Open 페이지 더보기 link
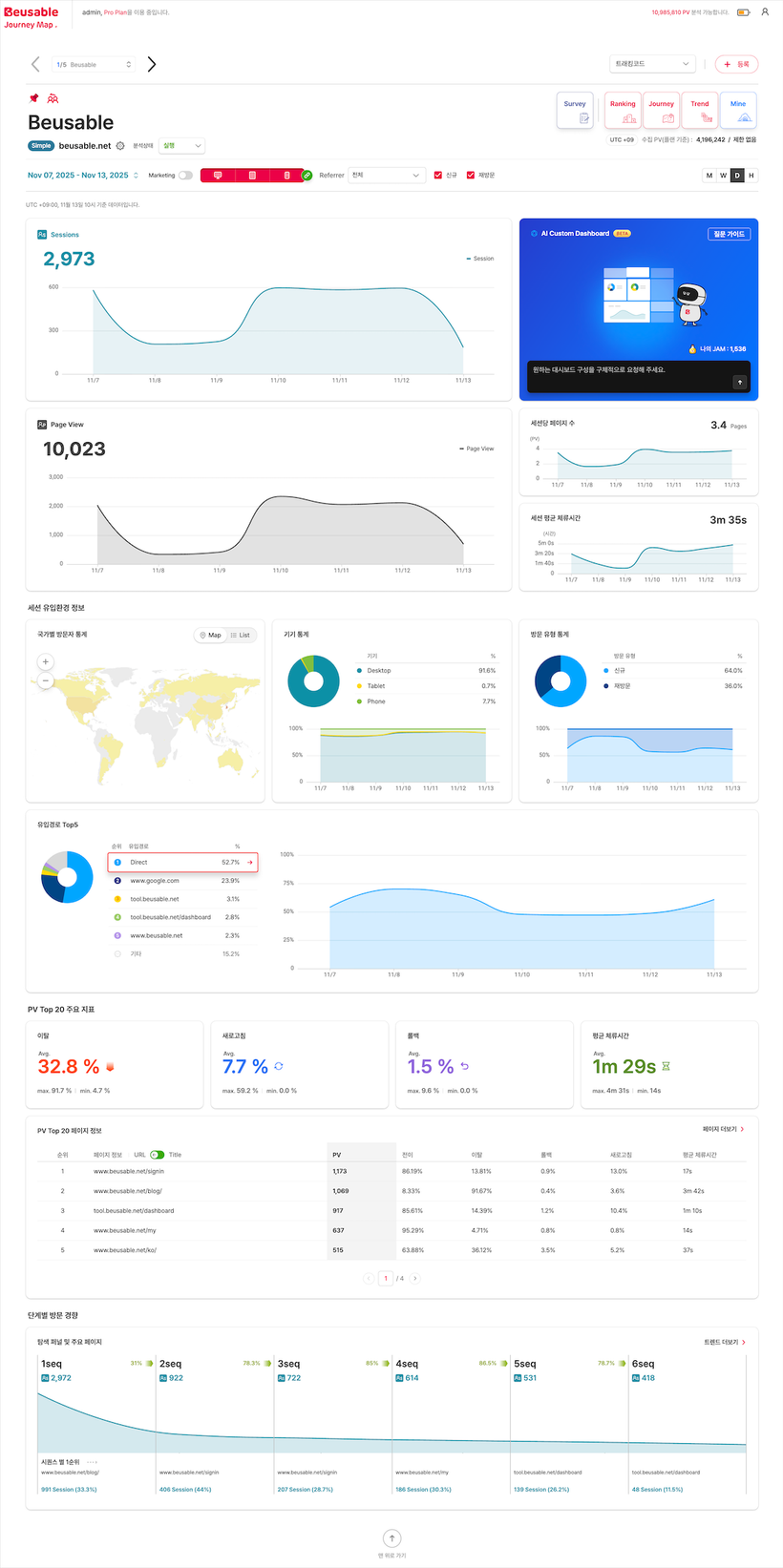 click(x=723, y=1129)
